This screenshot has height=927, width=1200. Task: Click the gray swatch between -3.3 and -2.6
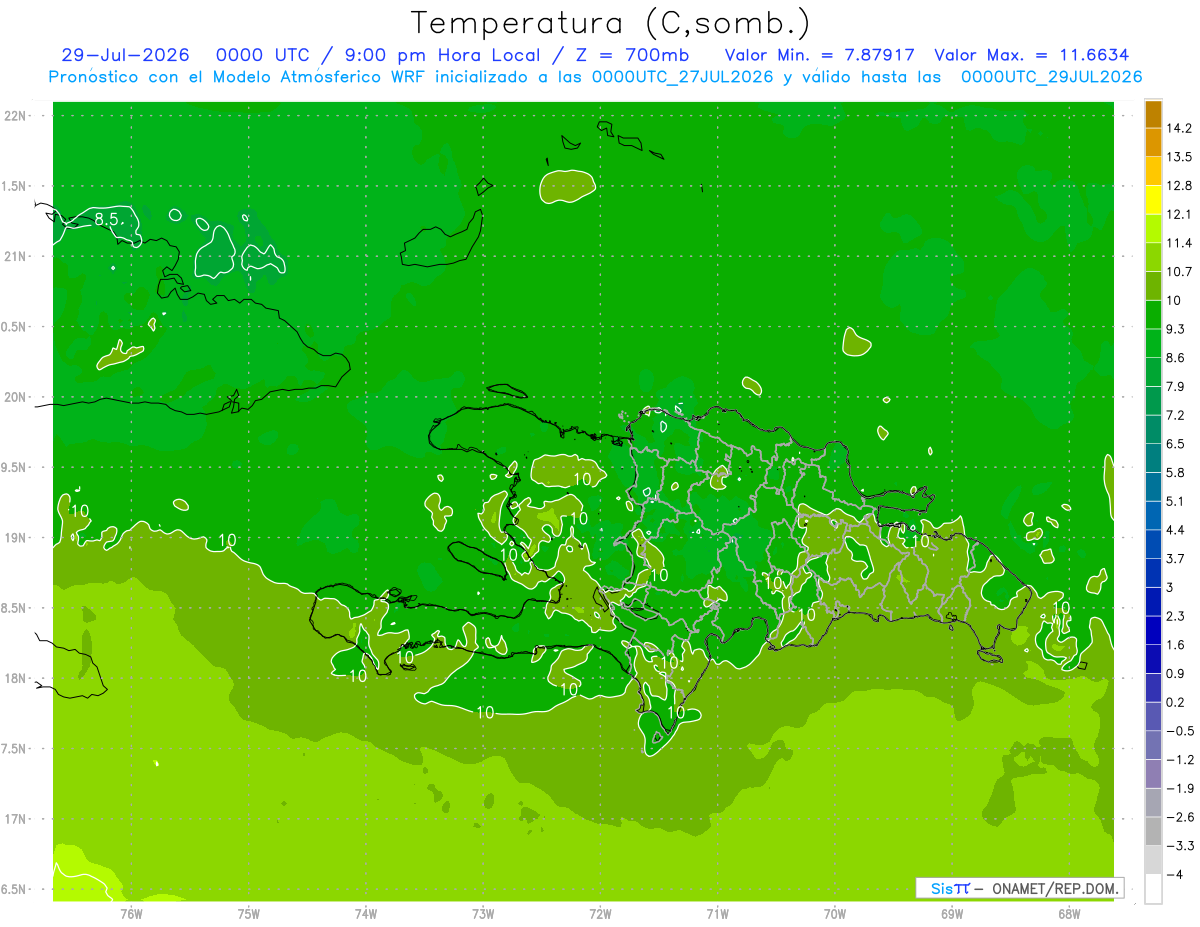coord(1153,831)
